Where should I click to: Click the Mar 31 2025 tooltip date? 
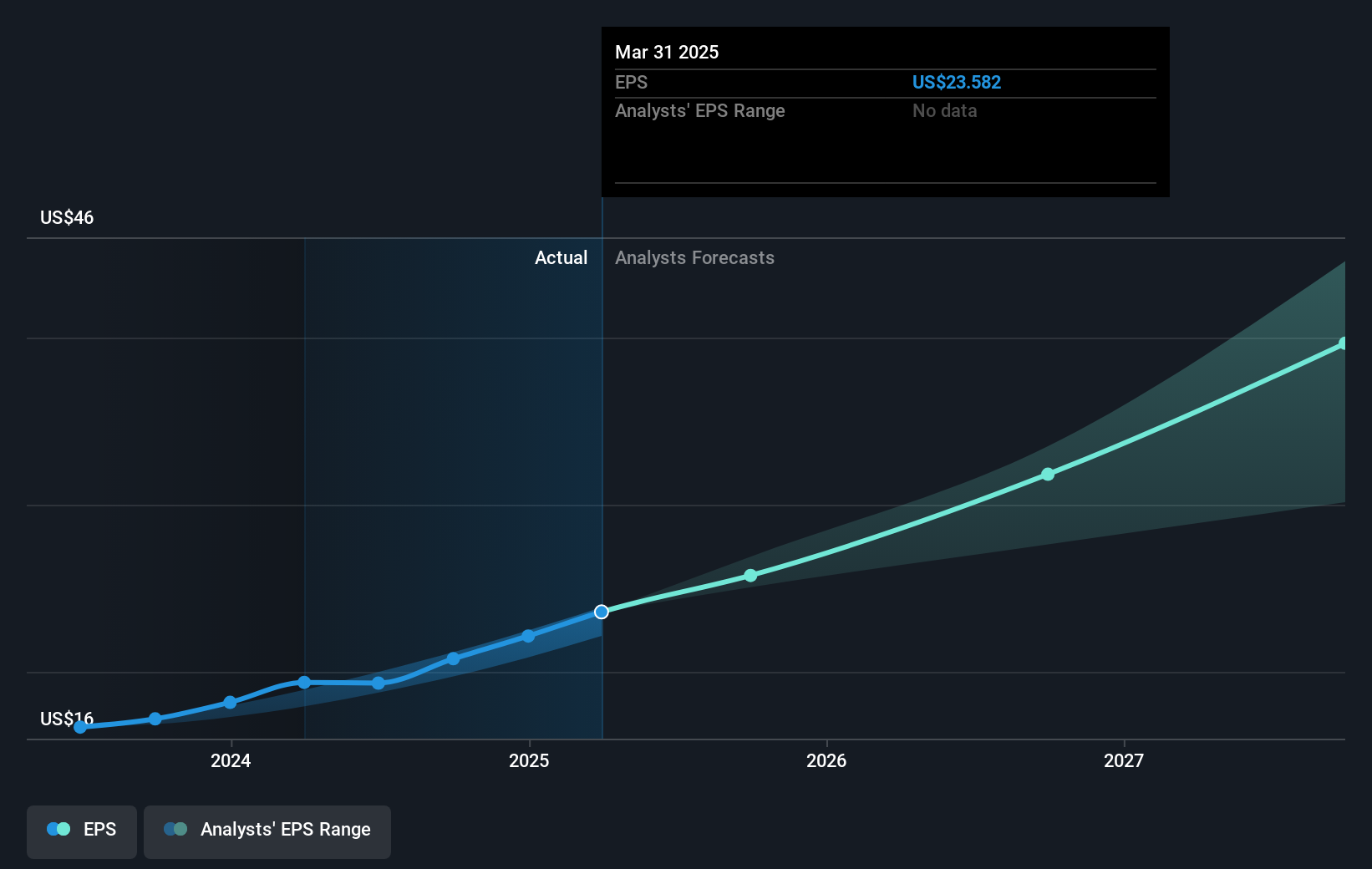tap(667, 52)
